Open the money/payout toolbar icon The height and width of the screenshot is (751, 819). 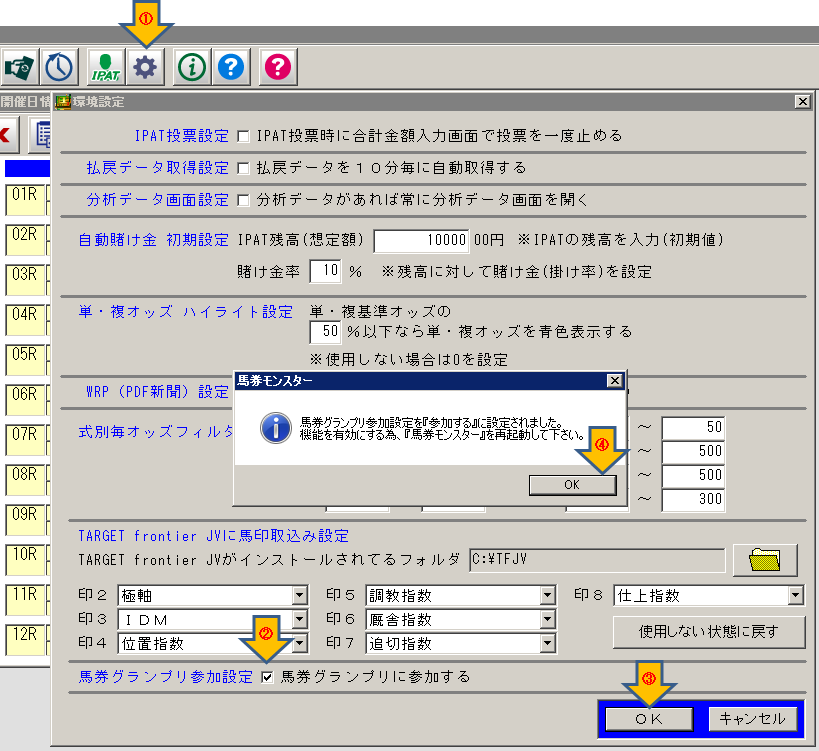click(x=19, y=67)
